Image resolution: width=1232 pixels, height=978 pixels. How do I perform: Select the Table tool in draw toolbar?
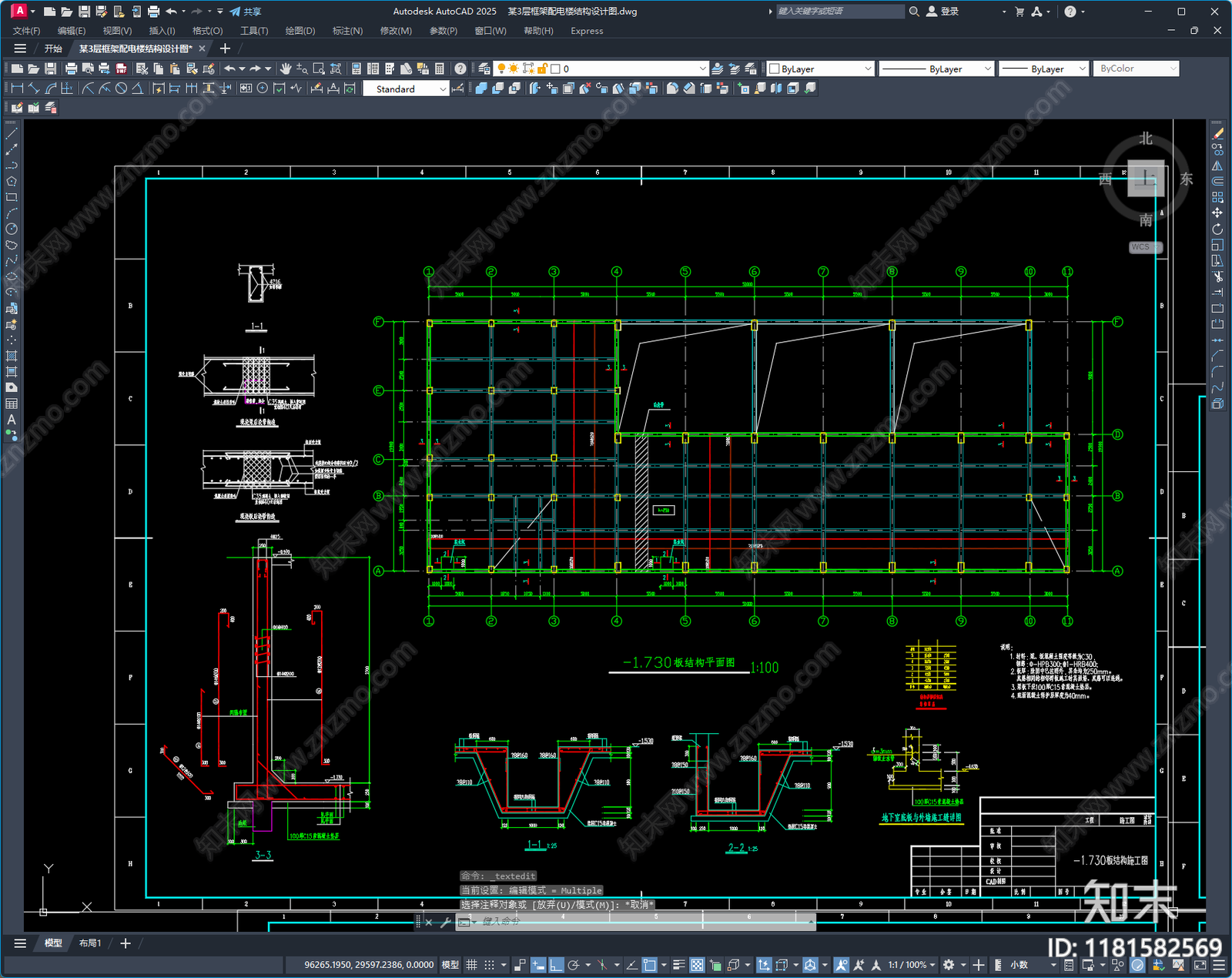click(x=12, y=404)
